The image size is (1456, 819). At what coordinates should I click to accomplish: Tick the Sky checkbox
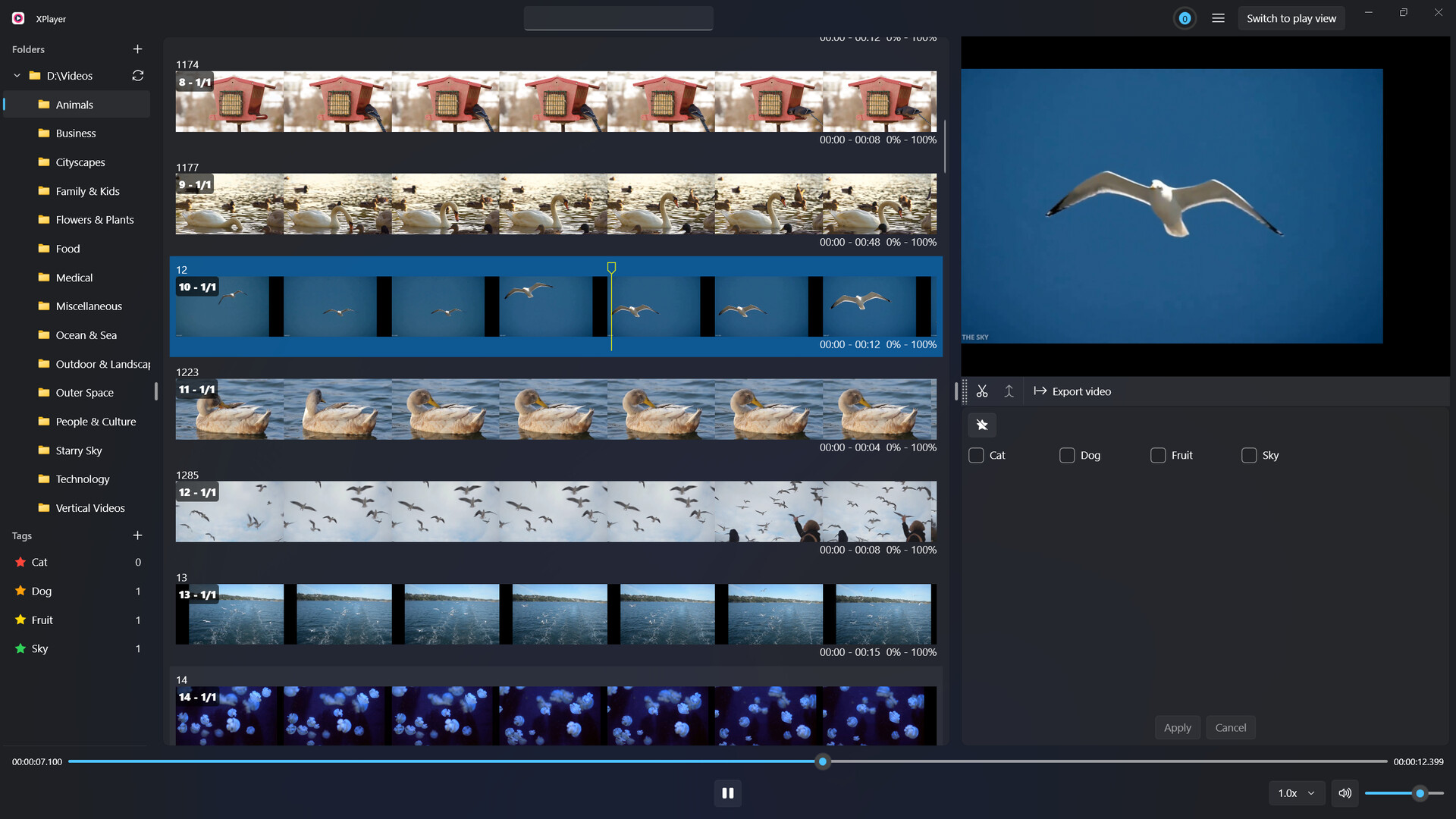[x=1249, y=455]
